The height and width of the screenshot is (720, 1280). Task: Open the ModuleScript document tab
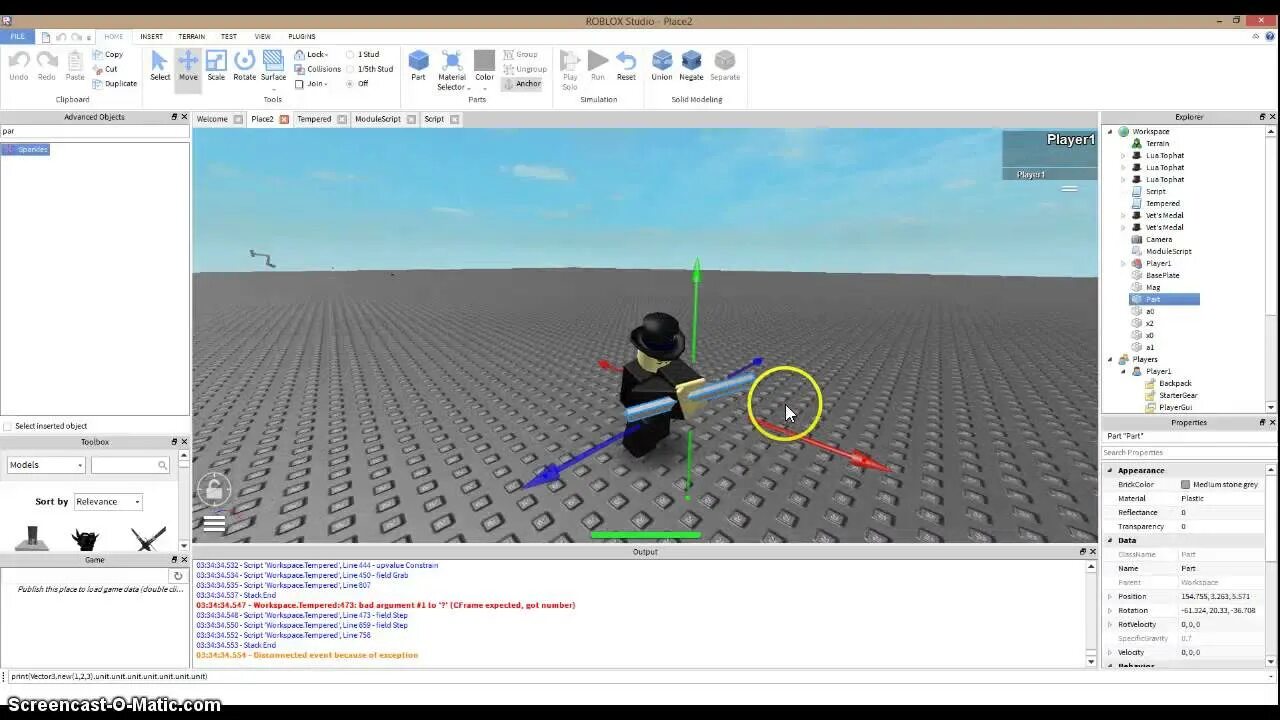coord(377,119)
